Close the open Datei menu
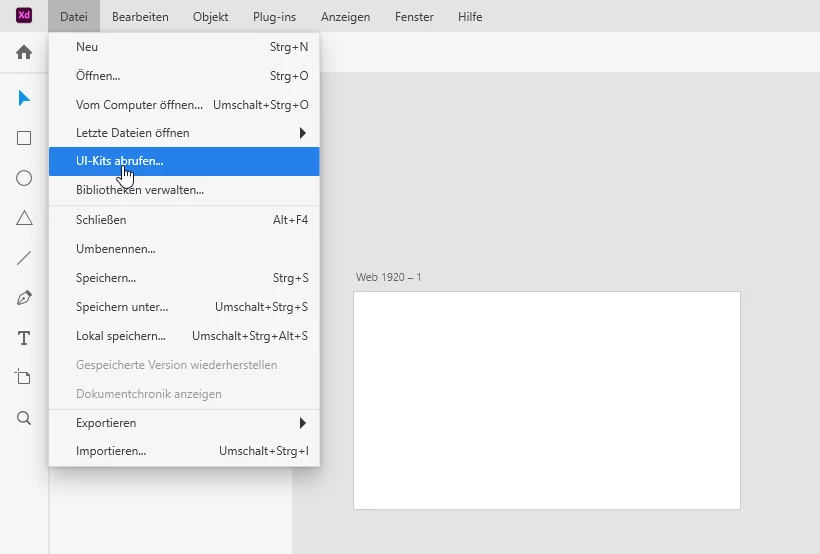Screen dimensions: 820x554 pyautogui.click(x=74, y=17)
